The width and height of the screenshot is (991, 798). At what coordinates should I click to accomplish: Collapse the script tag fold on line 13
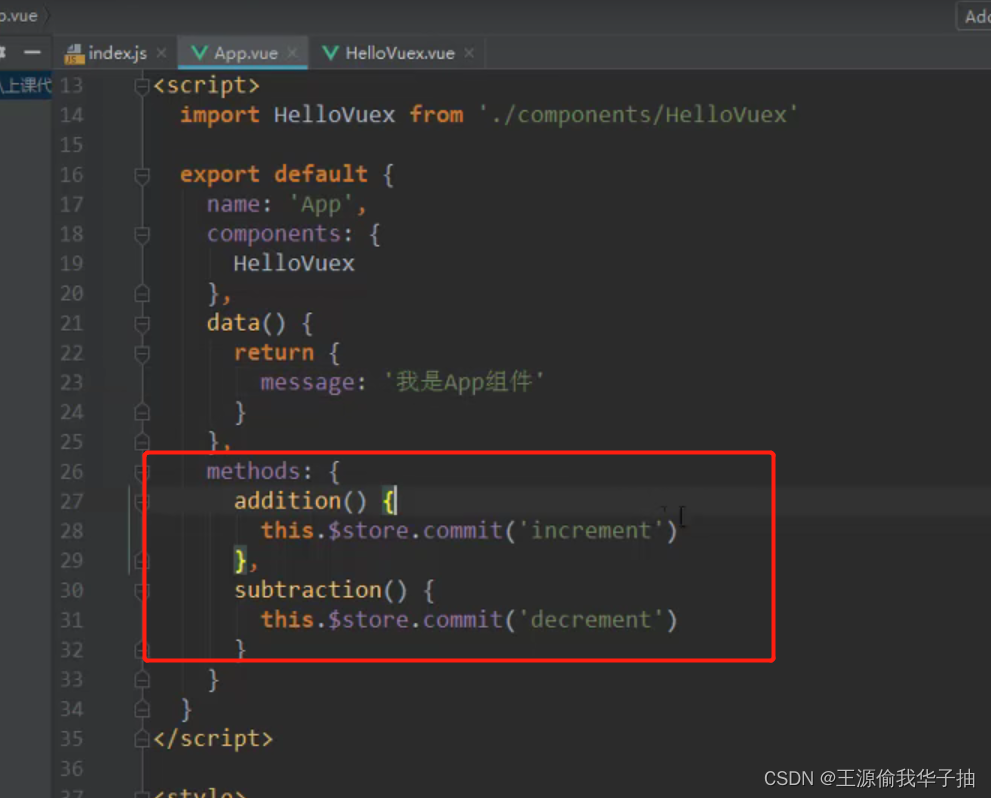[142, 85]
